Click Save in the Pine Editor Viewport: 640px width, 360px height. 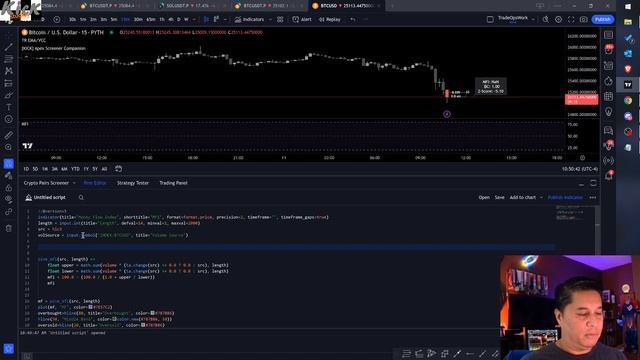(500, 198)
